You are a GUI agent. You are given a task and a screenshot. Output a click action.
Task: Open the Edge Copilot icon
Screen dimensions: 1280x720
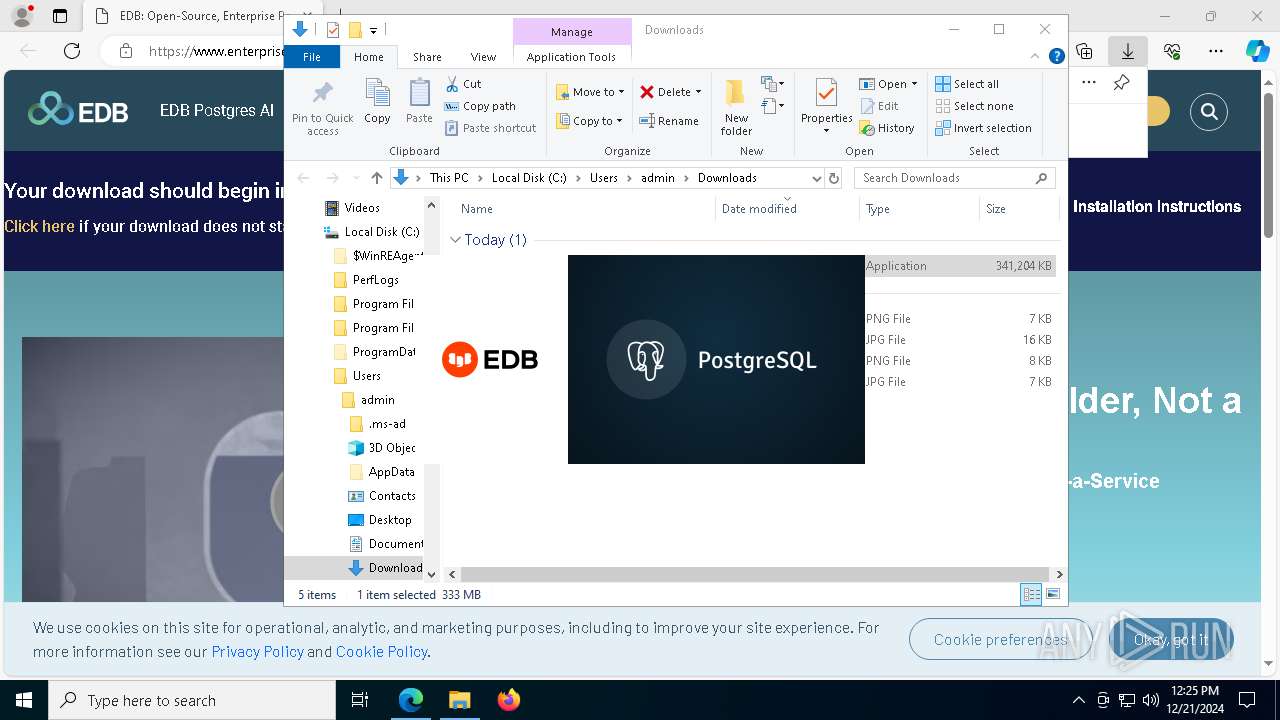1257,51
